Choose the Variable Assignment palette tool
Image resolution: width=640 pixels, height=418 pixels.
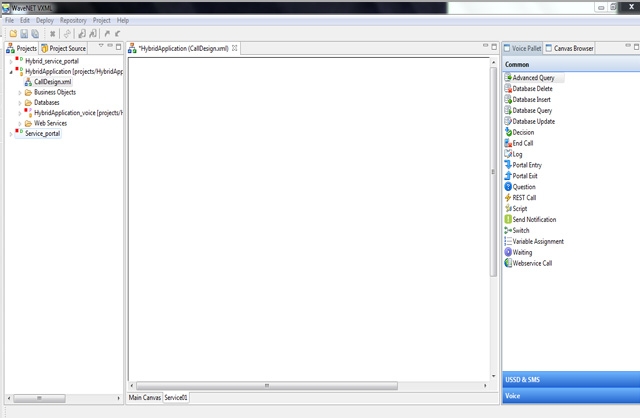coord(537,241)
